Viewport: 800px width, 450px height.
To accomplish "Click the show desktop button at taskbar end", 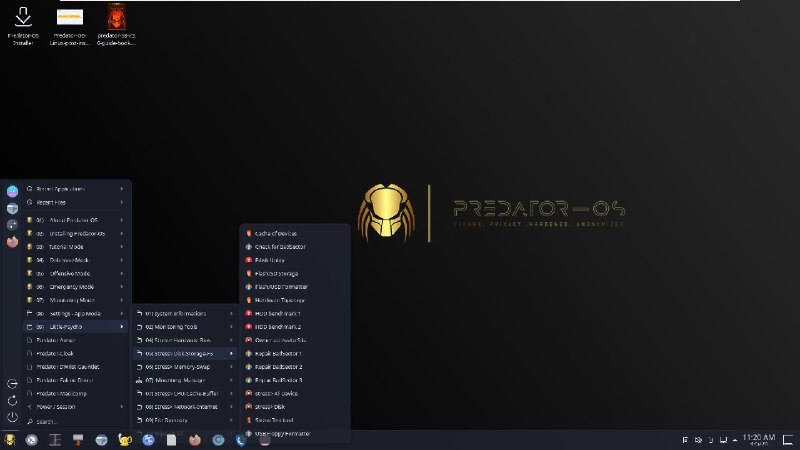I will (788, 440).
